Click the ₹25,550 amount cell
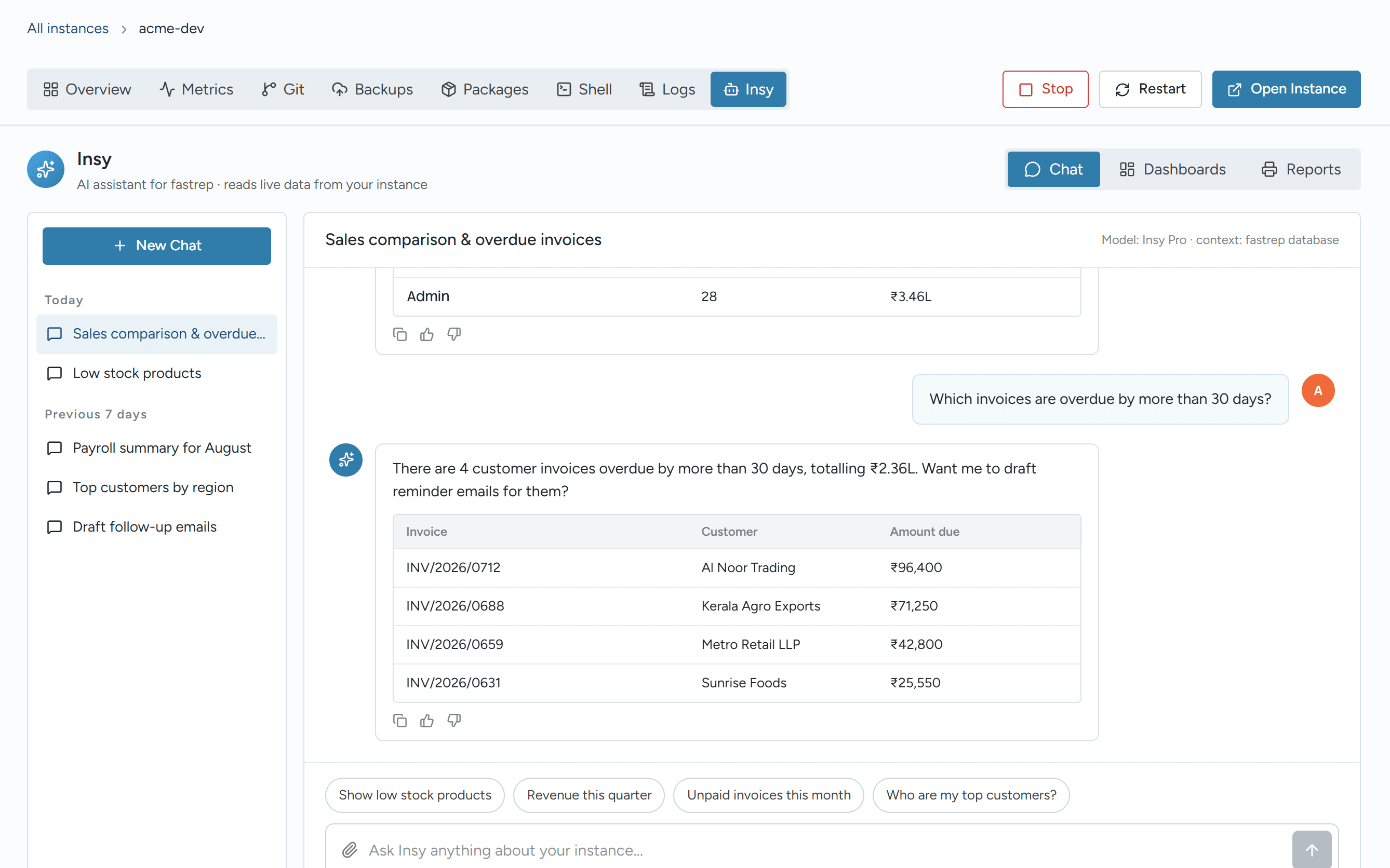This screenshot has width=1390, height=868. [915, 683]
